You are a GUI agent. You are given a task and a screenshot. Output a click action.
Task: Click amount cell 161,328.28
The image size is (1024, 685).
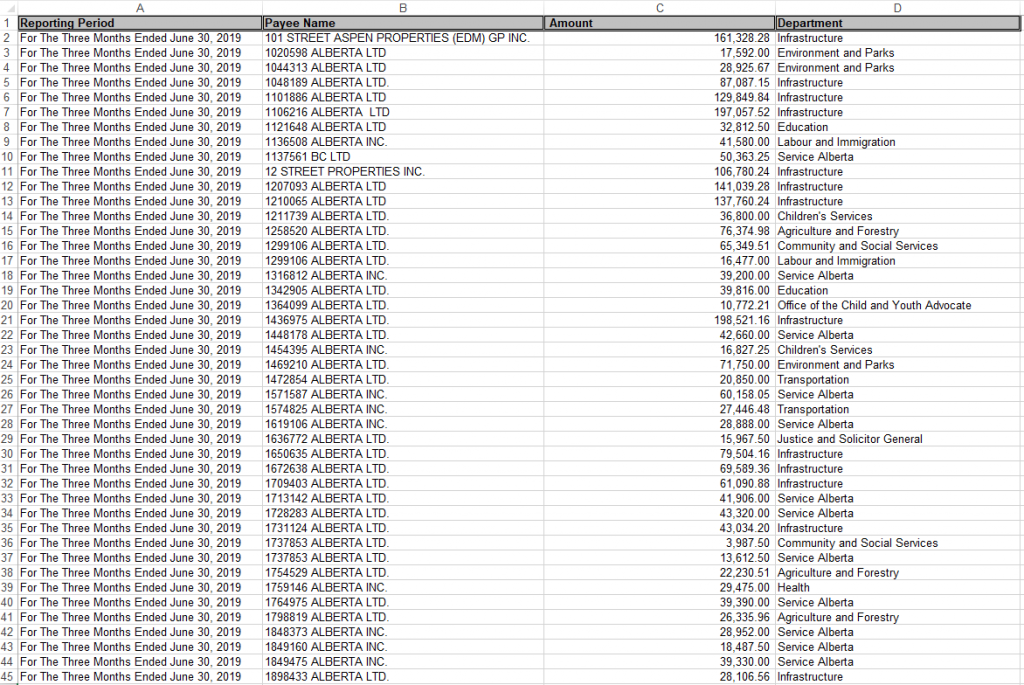click(660, 38)
